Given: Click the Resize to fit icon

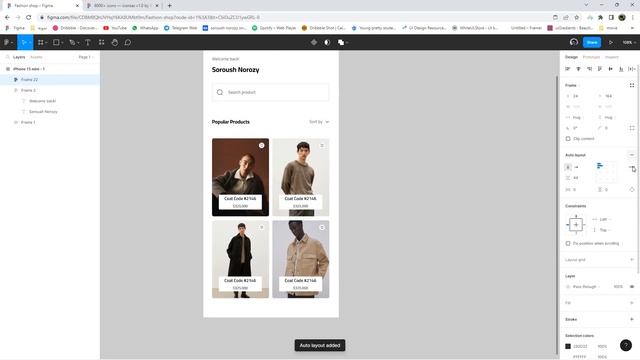Looking at the screenshot, I should (632, 85).
